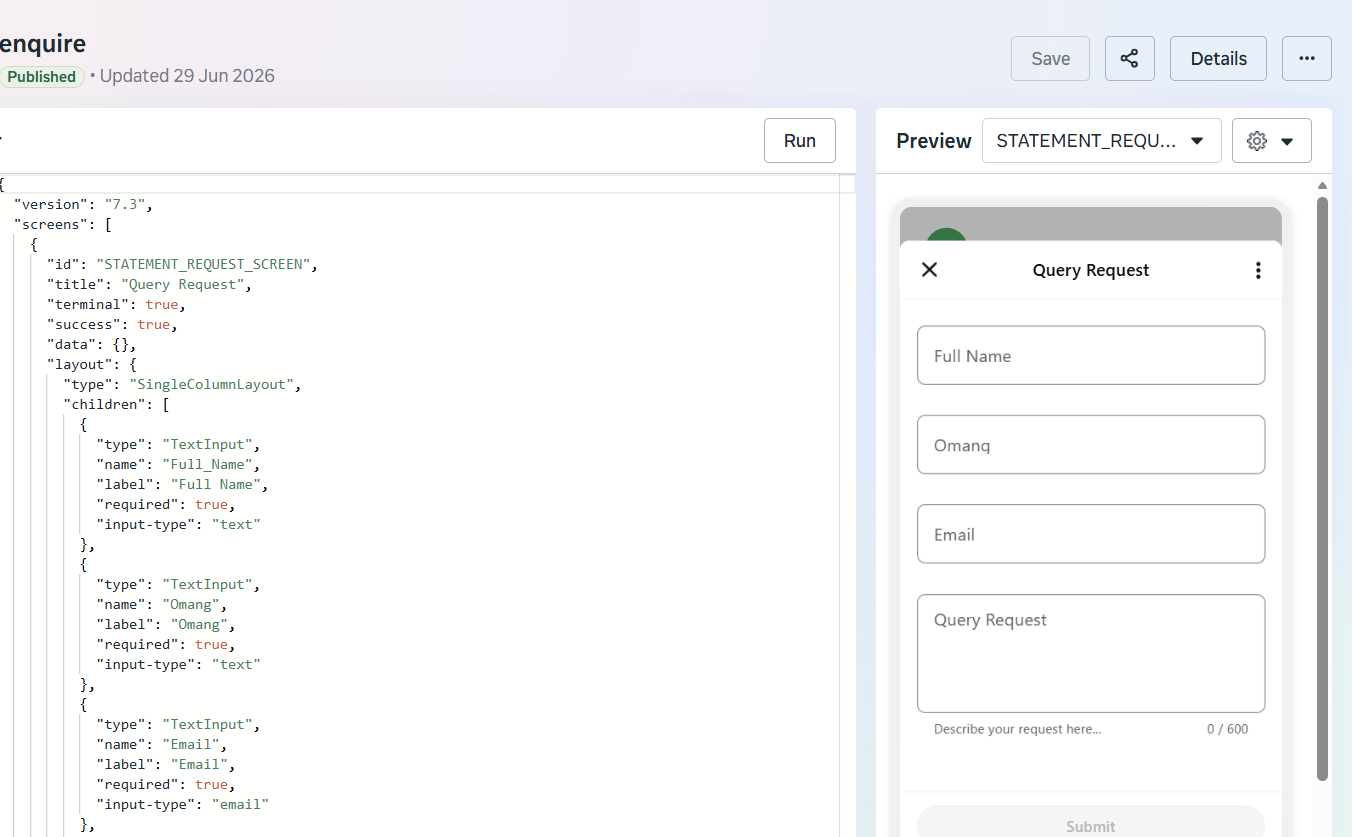Click the "title": "Query Request" code line
Image resolution: width=1352 pixels, height=837 pixels.
(148, 284)
